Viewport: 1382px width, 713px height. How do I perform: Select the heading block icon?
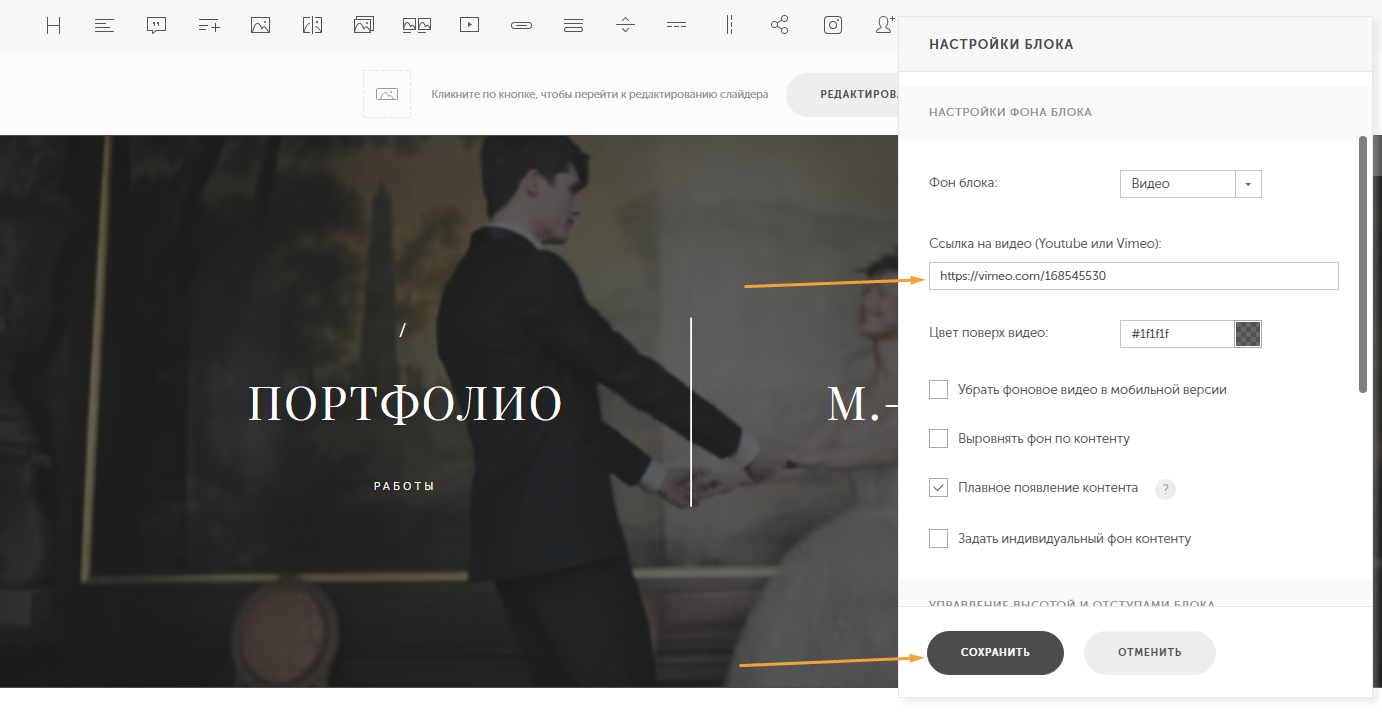pyautogui.click(x=53, y=26)
